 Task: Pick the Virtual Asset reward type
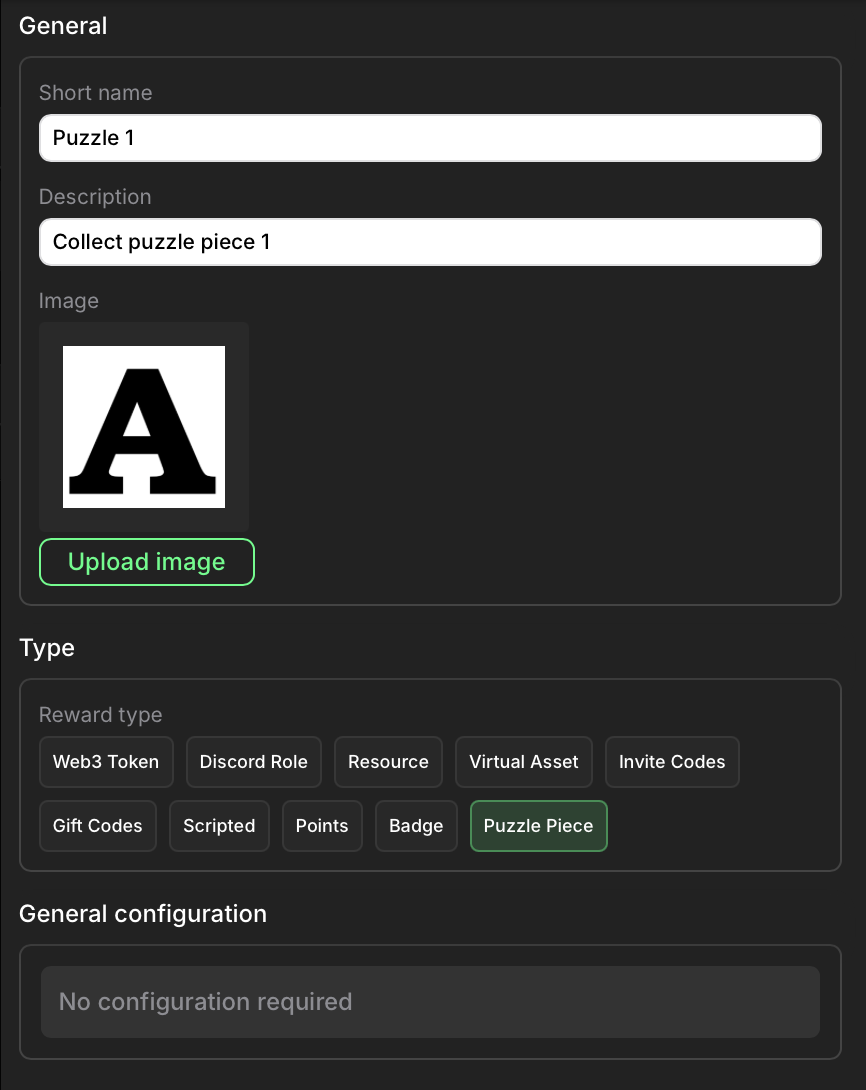coord(524,762)
